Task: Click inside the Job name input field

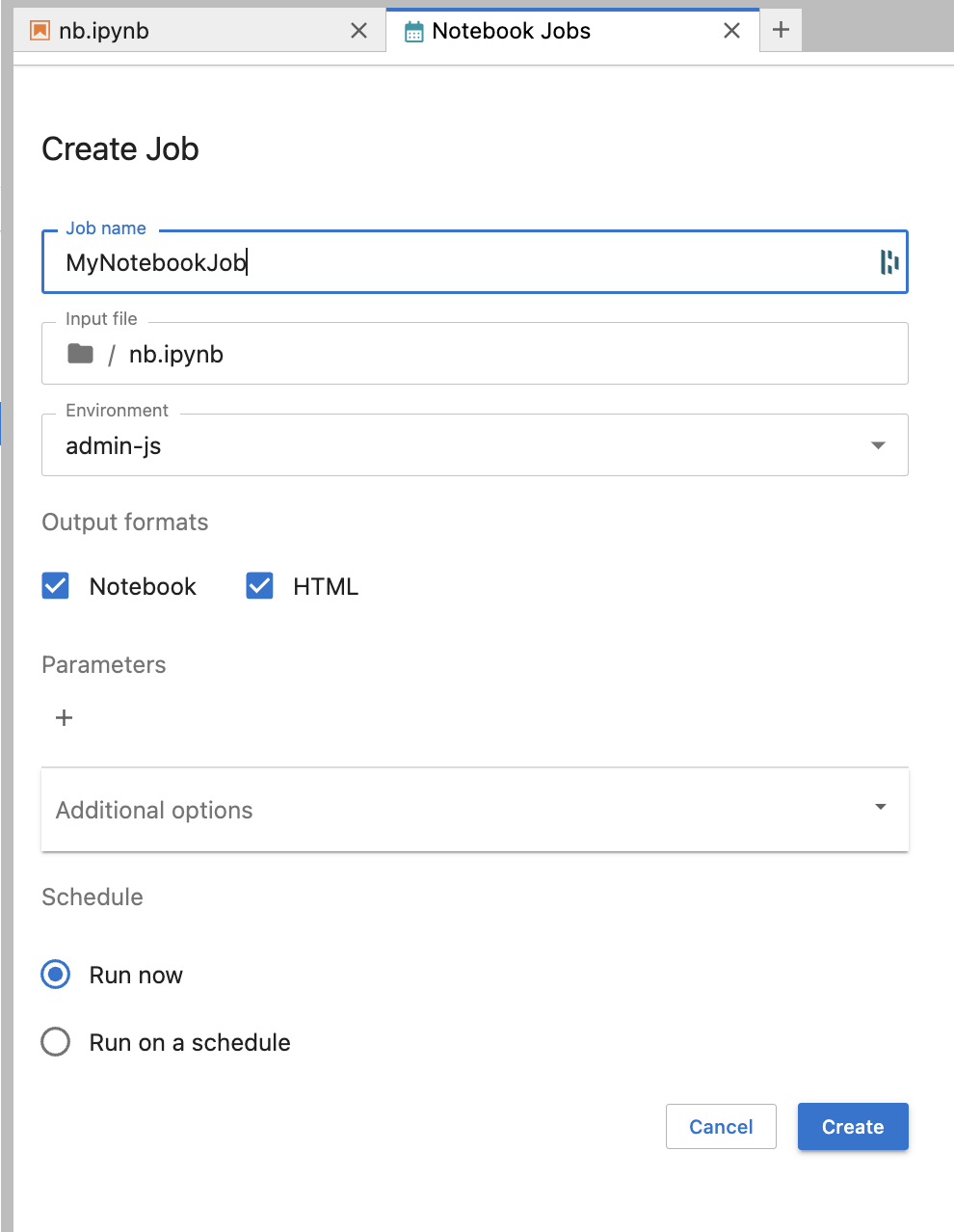Action: (385, 261)
